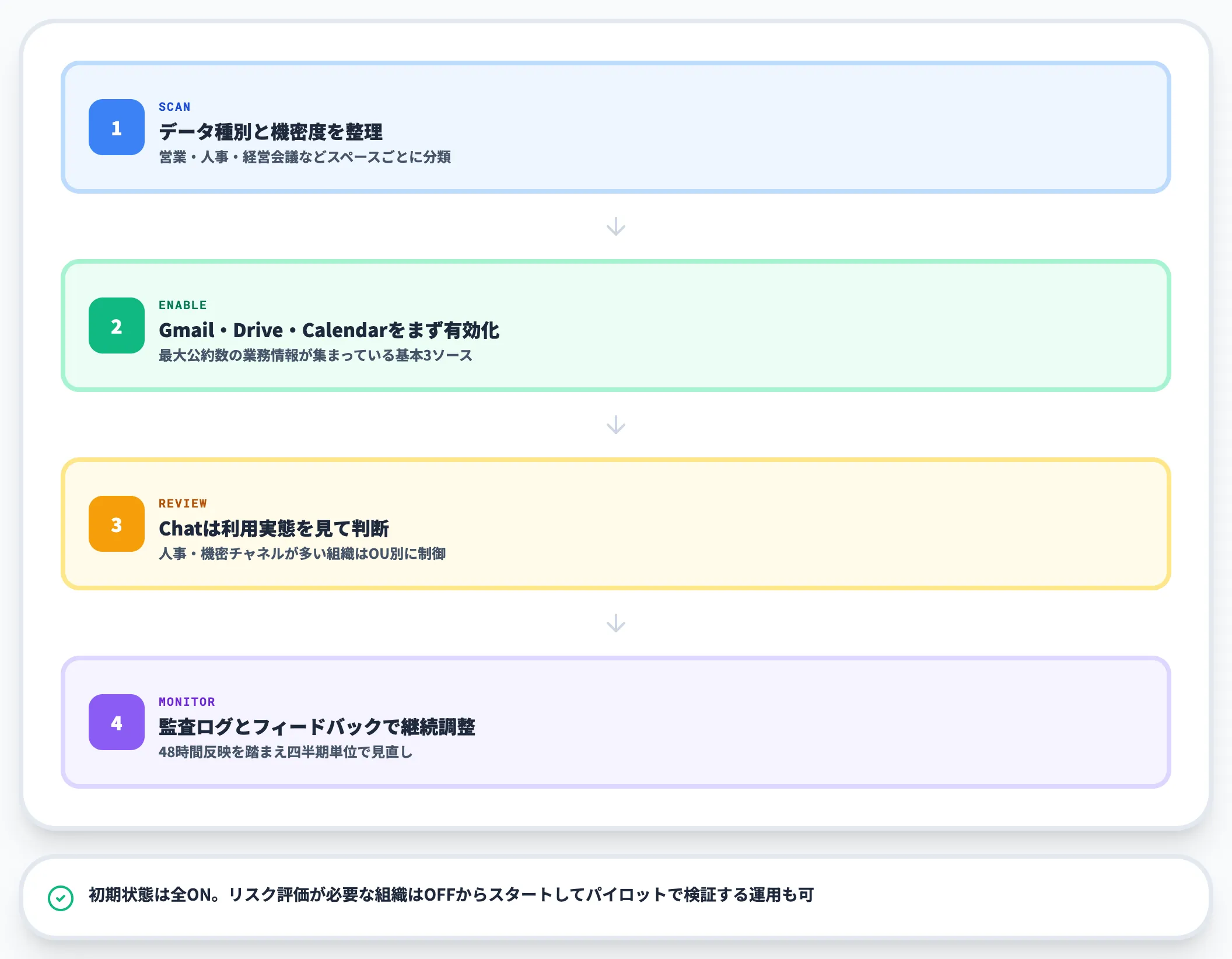1232x959 pixels.
Task: Click the REVIEW label in the yellow card
Action: coord(182,503)
